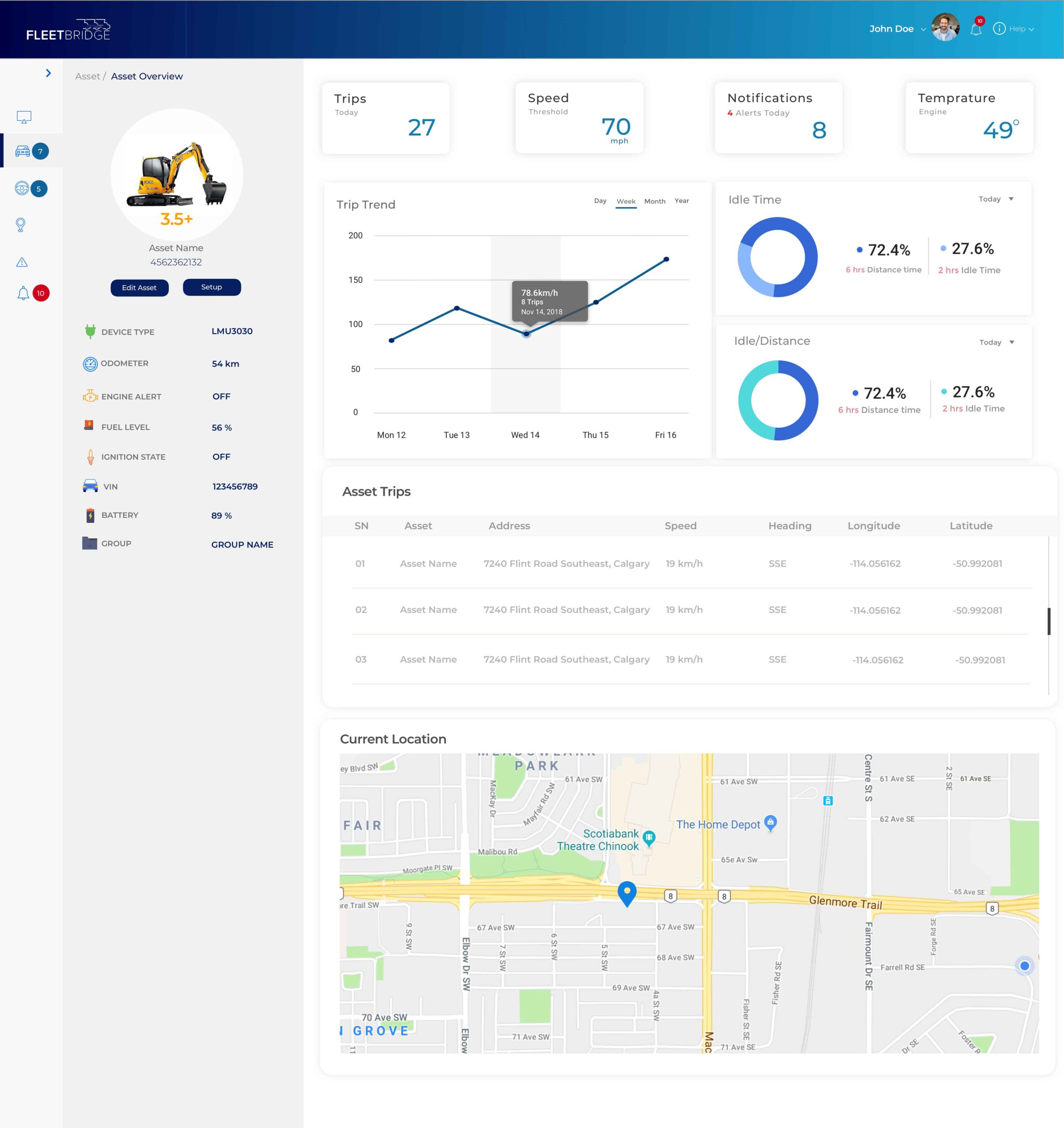1064x1128 pixels.
Task: Click the Setup button
Action: point(211,287)
